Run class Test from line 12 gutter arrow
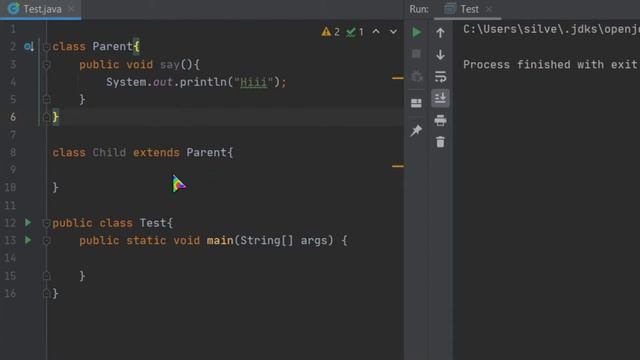 pyautogui.click(x=28, y=222)
